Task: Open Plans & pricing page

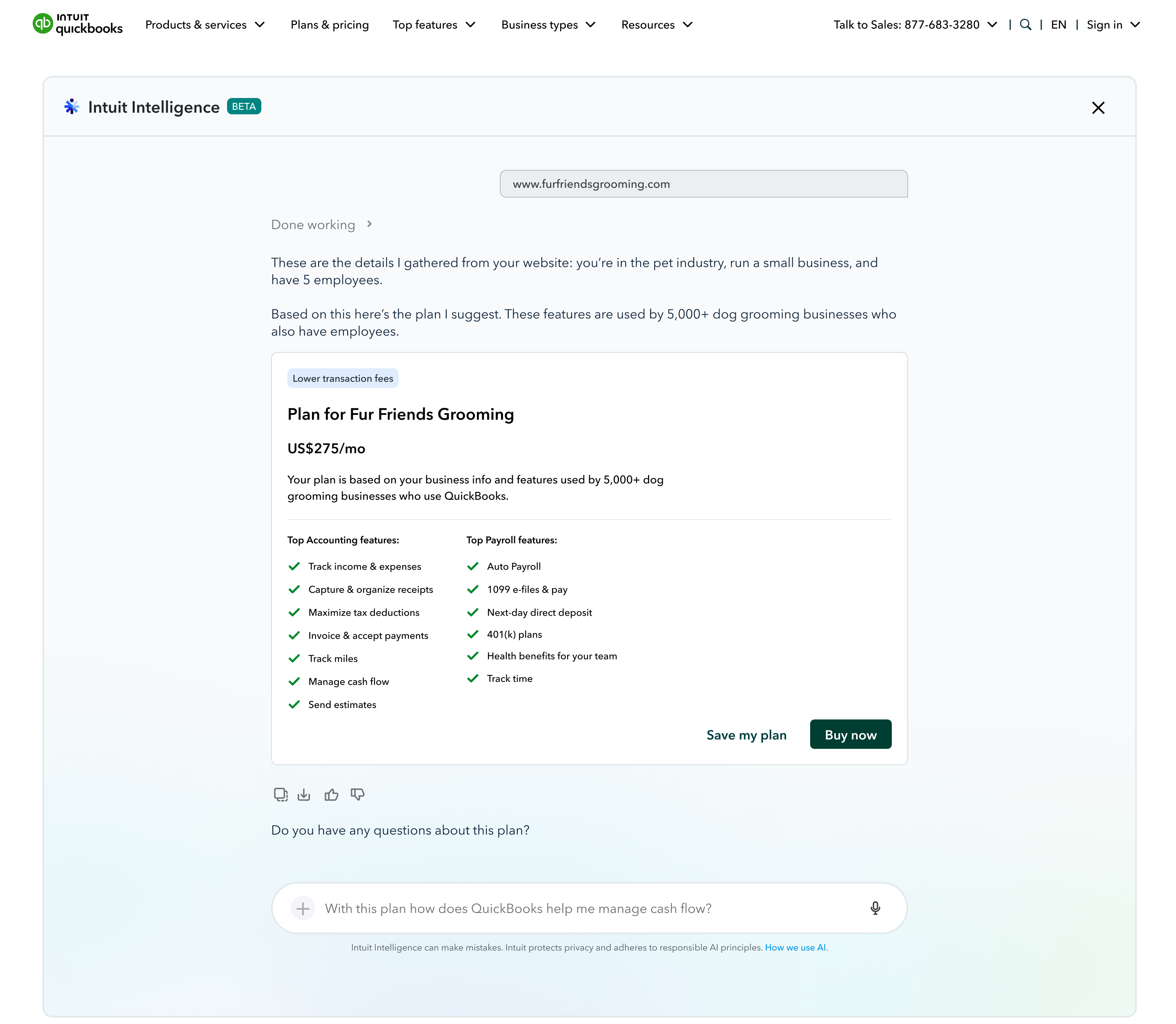Action: (330, 24)
